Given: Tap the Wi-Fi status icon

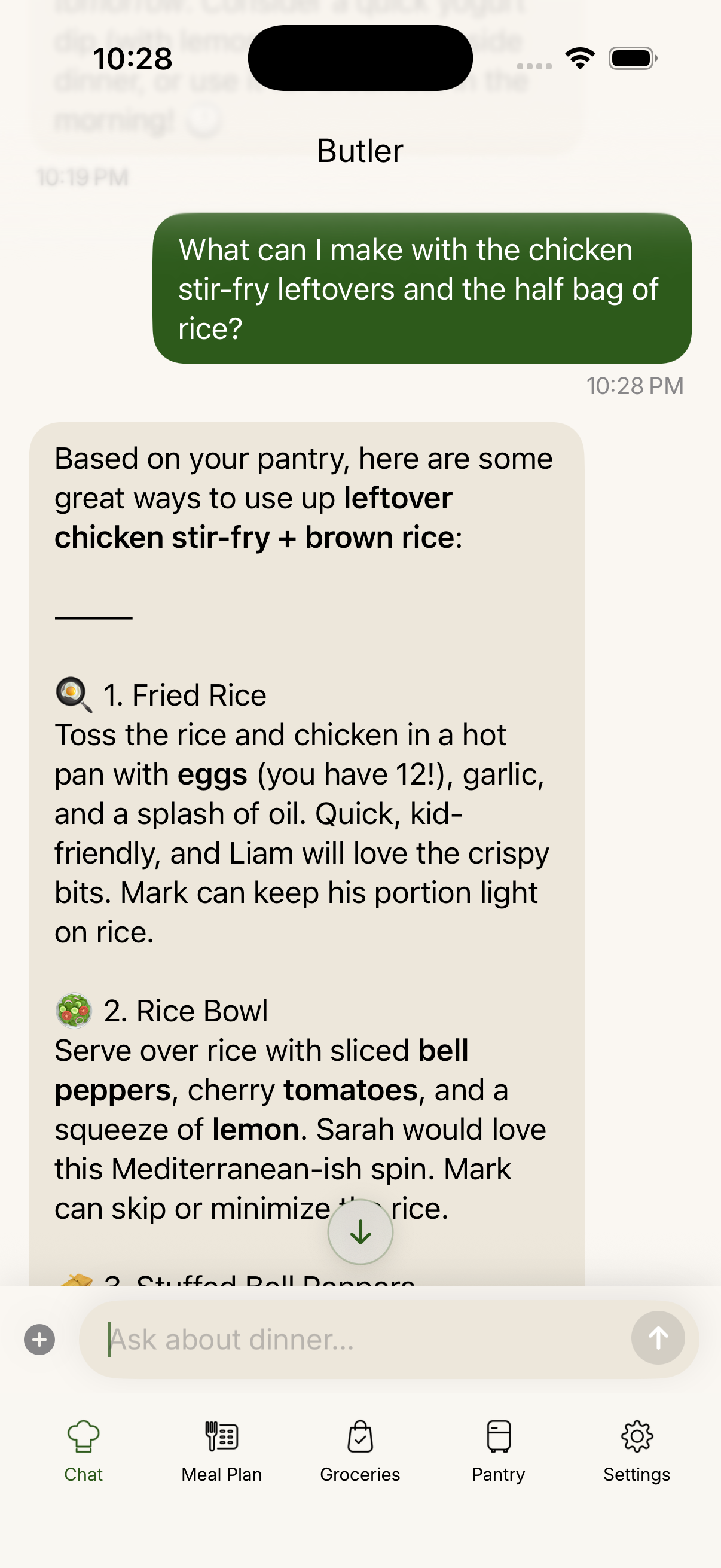Looking at the screenshot, I should 580,59.
